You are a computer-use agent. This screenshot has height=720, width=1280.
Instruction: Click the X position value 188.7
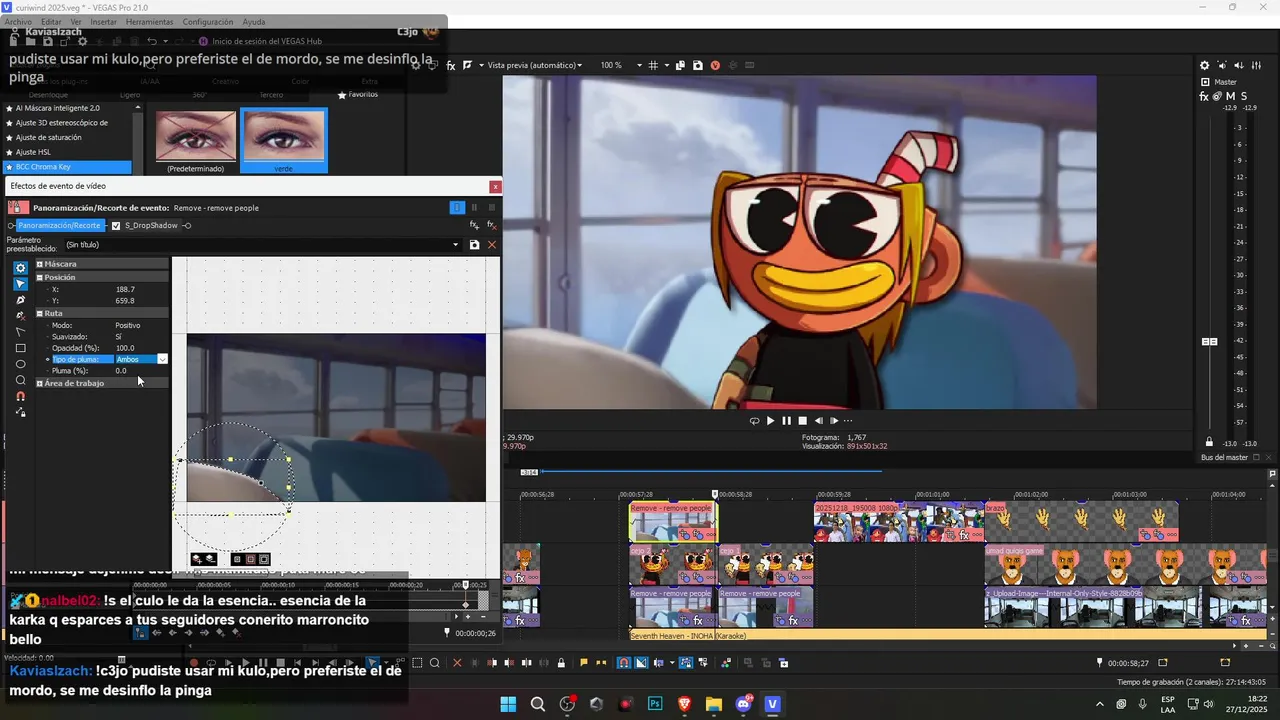tap(125, 289)
